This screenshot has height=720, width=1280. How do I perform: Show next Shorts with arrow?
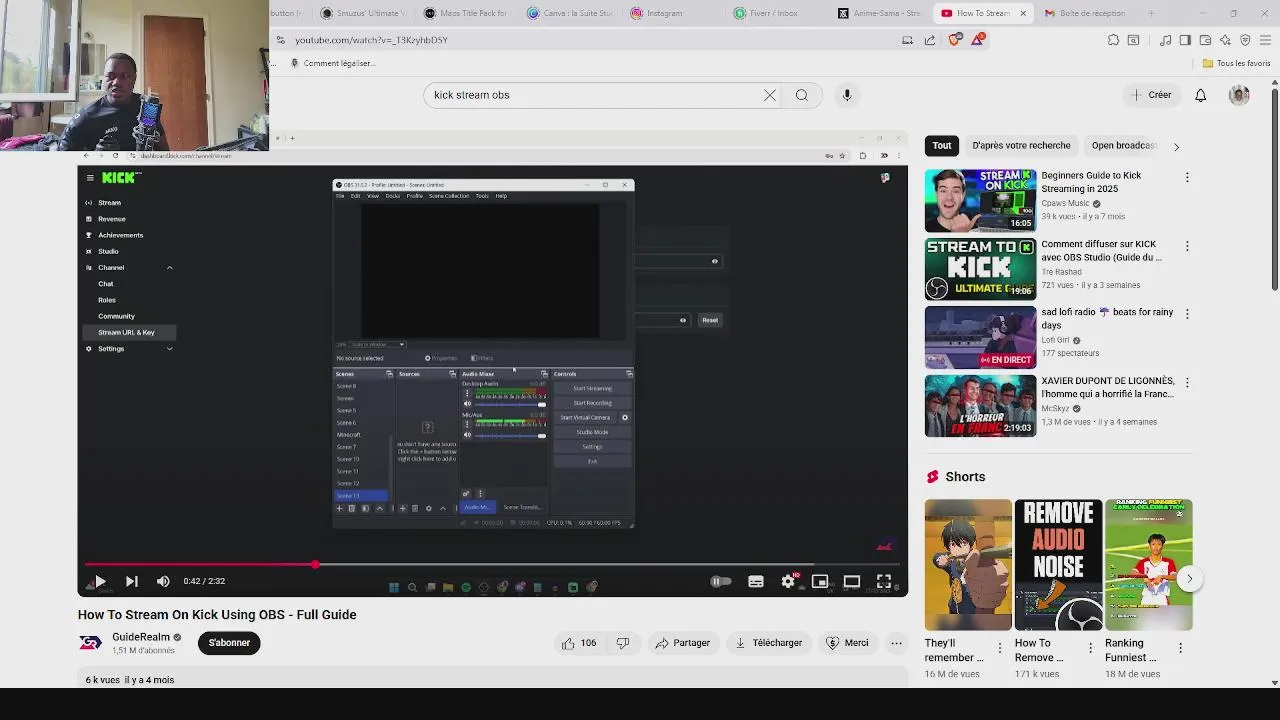click(1189, 579)
